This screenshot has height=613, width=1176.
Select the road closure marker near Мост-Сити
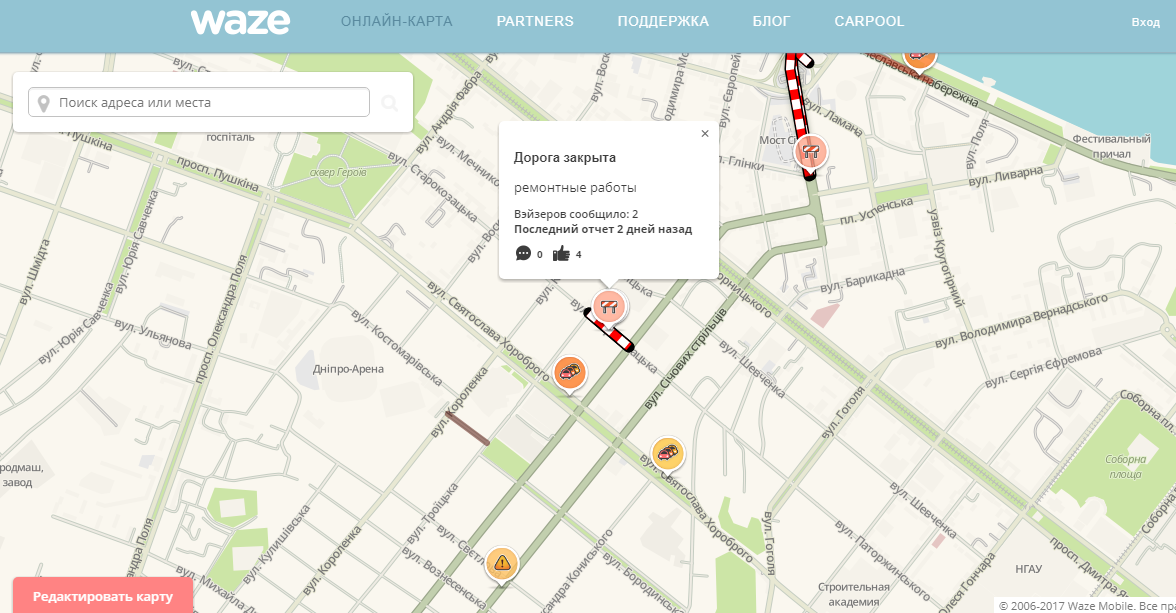point(811,151)
